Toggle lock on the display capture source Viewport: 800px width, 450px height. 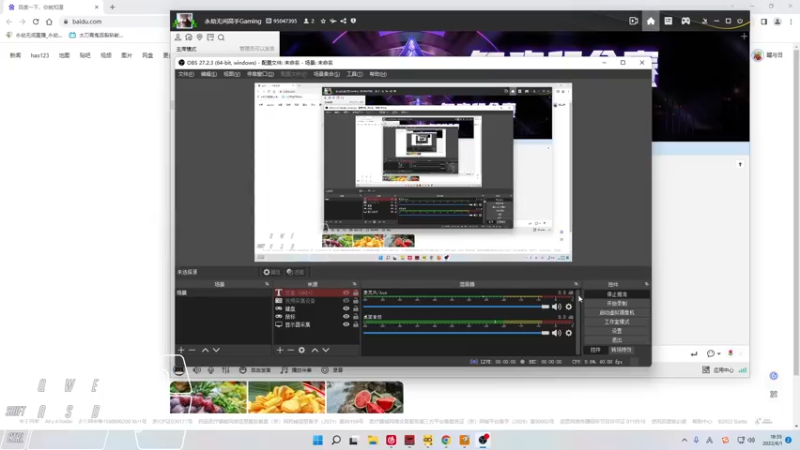[x=356, y=324]
